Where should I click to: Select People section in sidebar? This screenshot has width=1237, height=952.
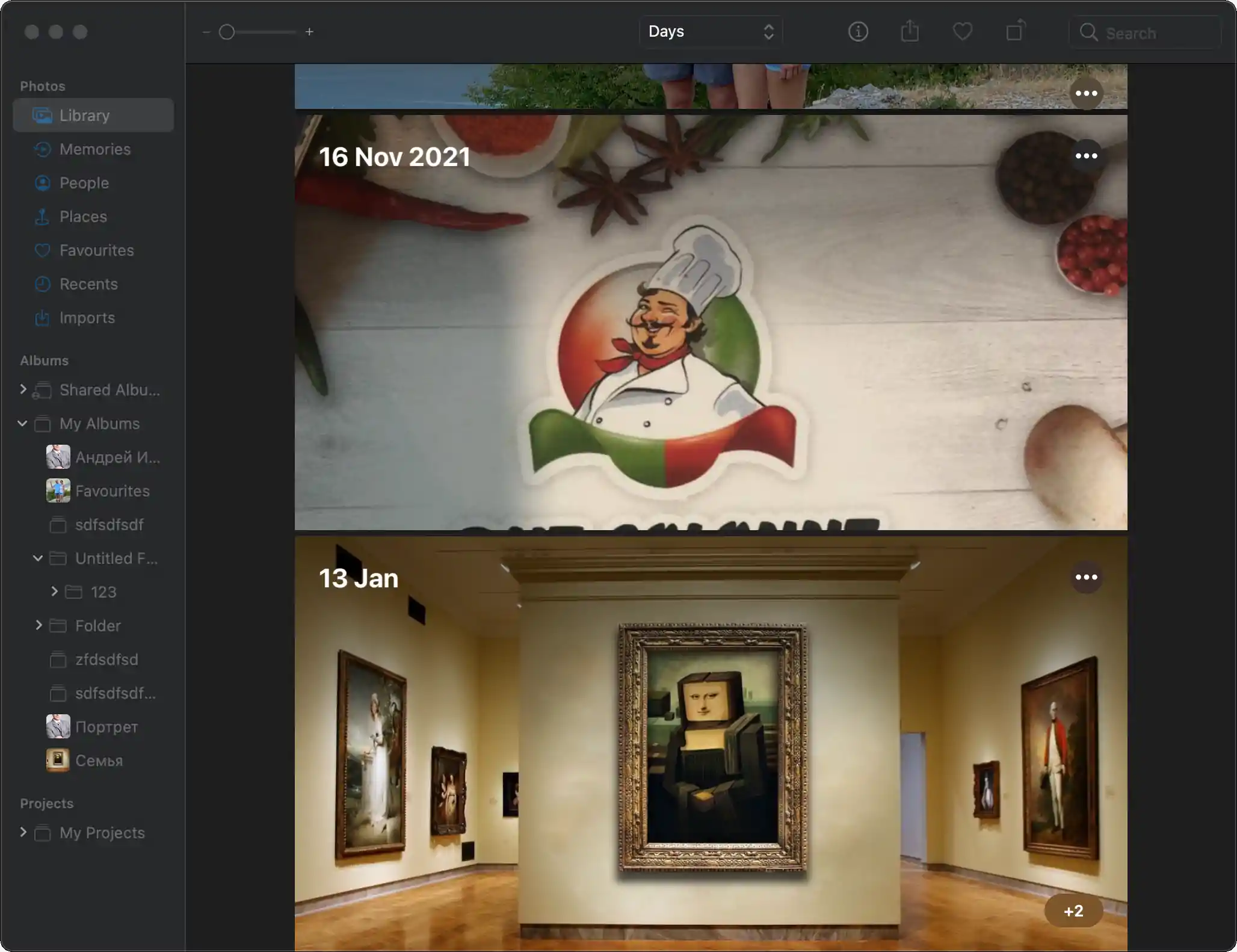(x=84, y=183)
